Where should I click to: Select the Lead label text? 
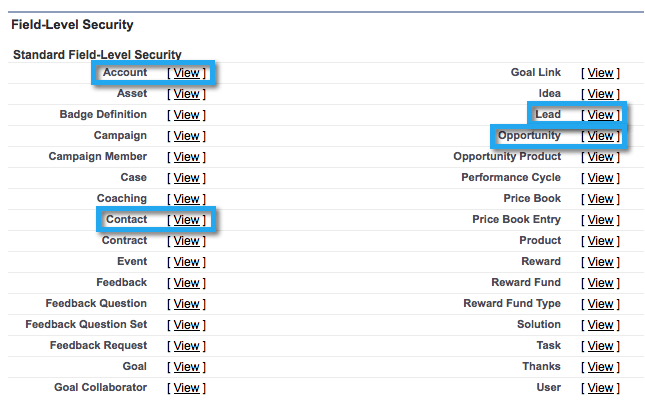pyautogui.click(x=548, y=114)
